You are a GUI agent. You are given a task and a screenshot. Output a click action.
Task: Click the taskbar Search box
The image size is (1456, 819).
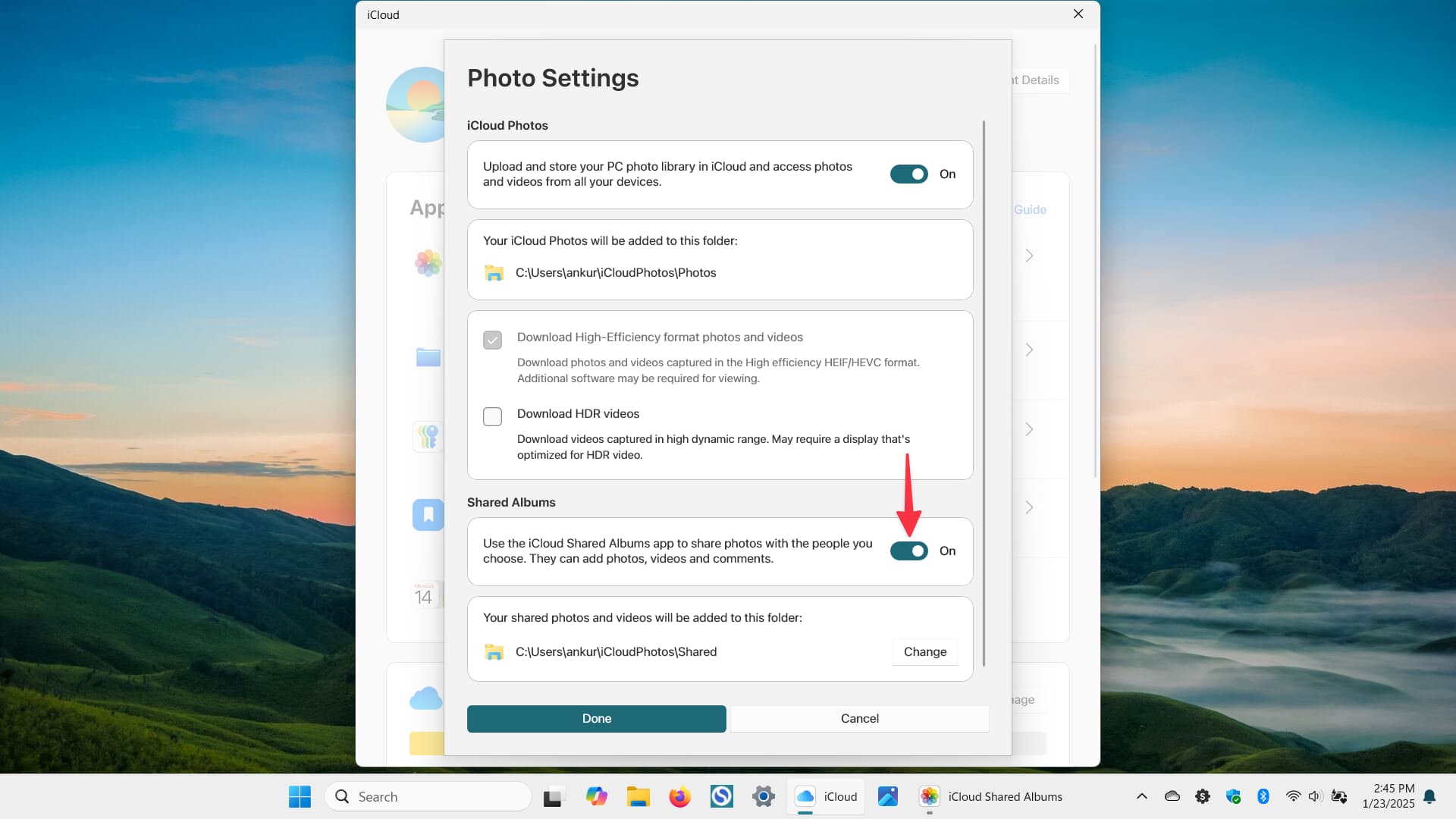coord(428,796)
